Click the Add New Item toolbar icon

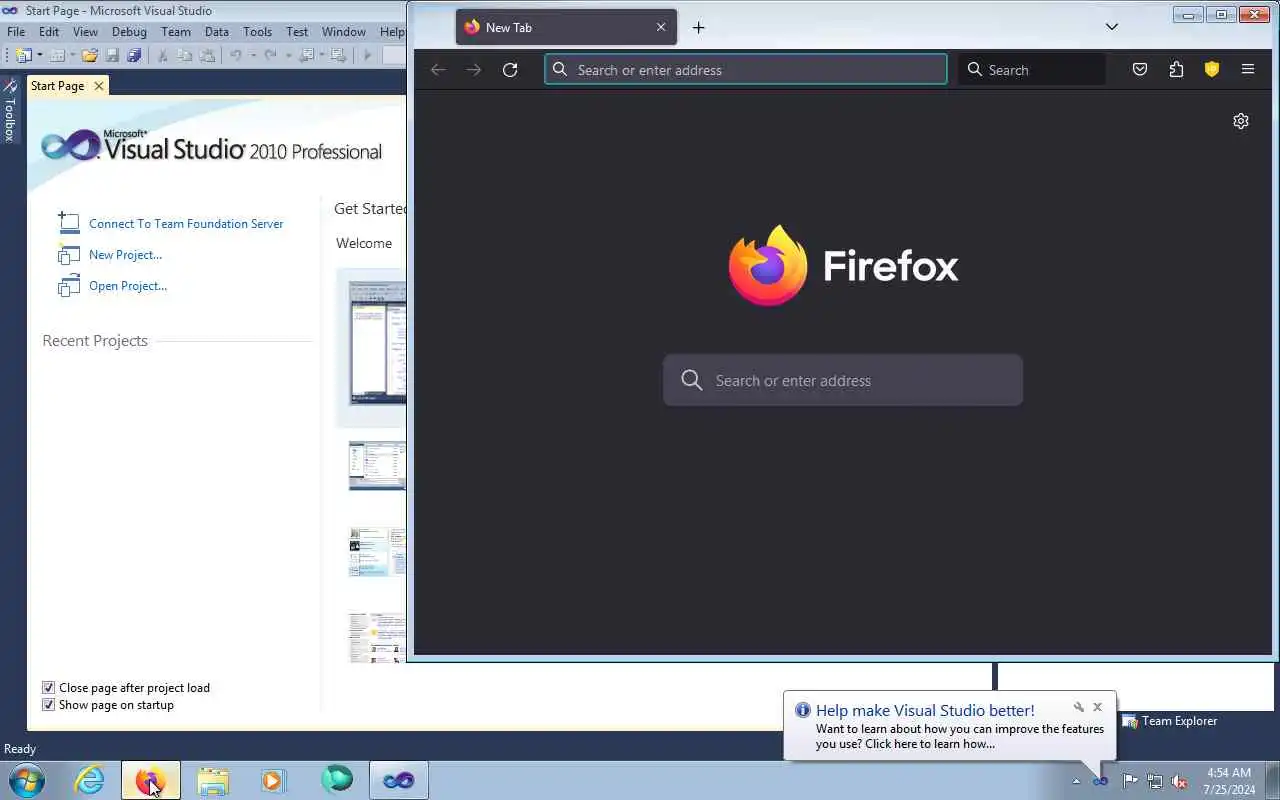click(57, 55)
